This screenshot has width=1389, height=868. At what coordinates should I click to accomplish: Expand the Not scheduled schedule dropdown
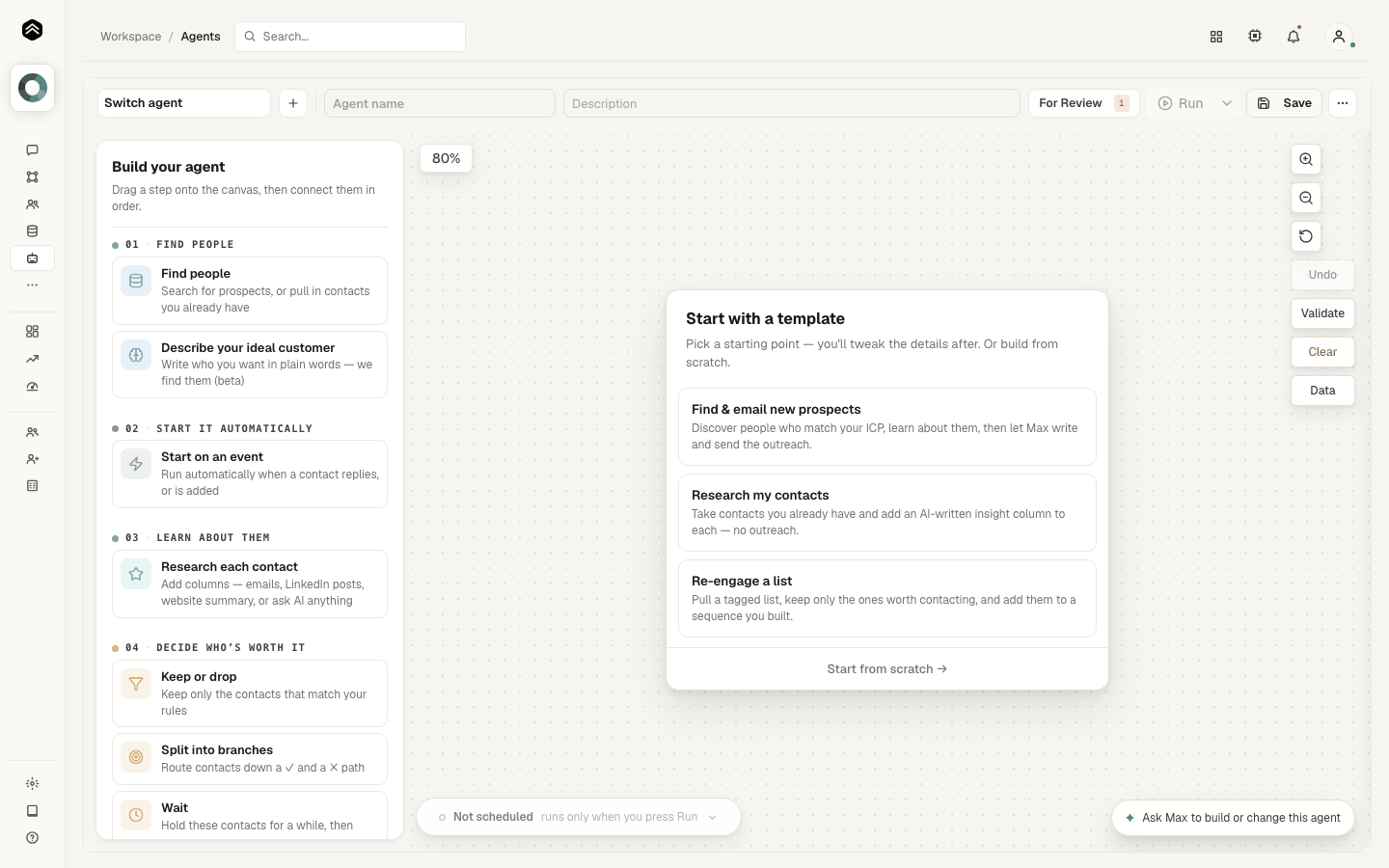tap(579, 817)
